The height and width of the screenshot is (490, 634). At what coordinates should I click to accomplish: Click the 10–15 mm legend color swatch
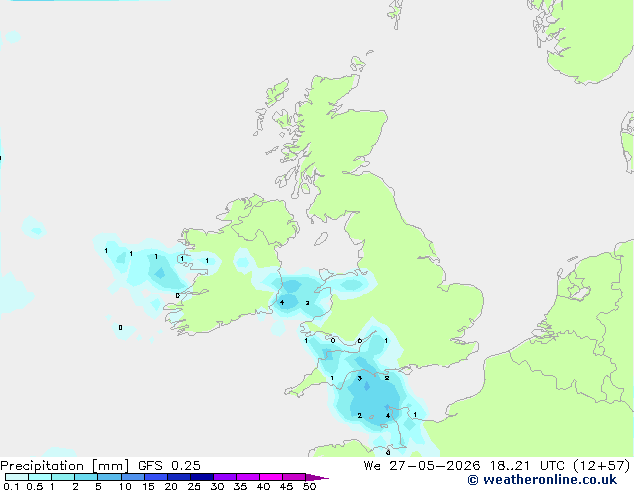click(132, 477)
